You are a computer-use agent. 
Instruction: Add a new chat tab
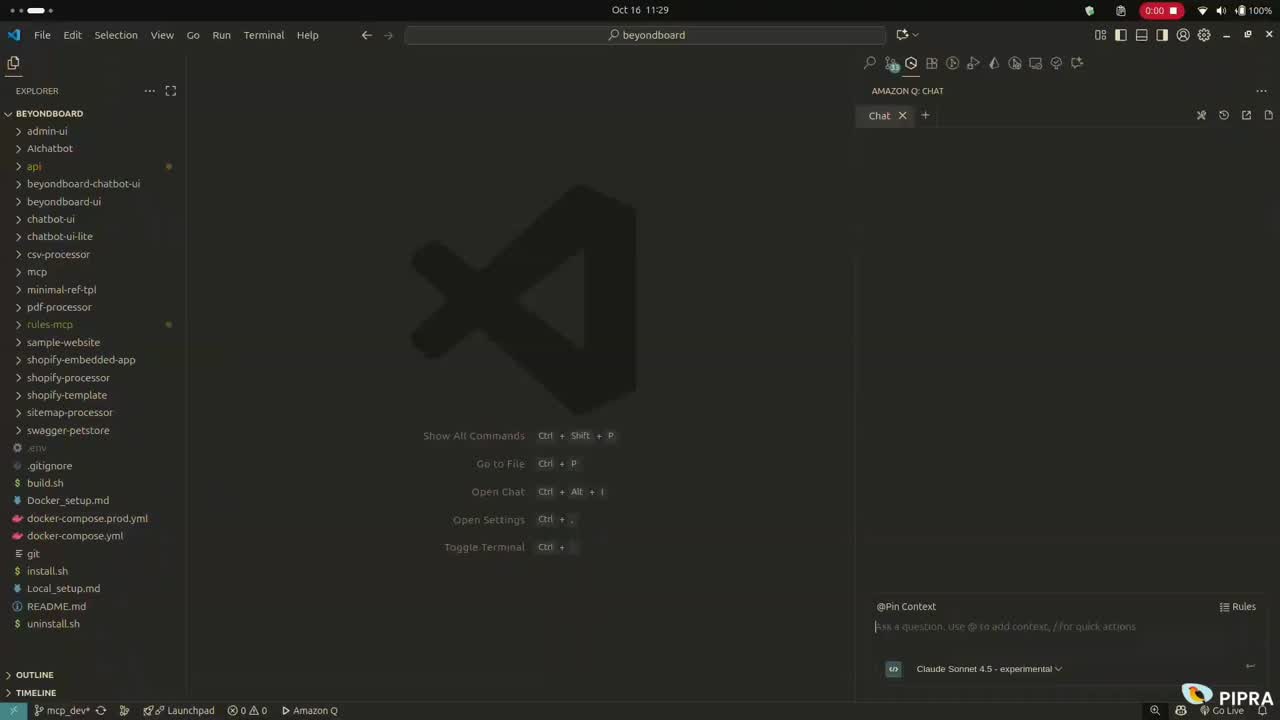925,116
